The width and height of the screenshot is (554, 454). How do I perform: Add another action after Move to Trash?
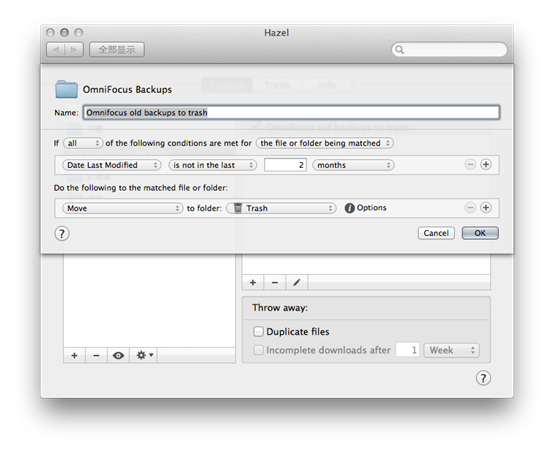486,208
